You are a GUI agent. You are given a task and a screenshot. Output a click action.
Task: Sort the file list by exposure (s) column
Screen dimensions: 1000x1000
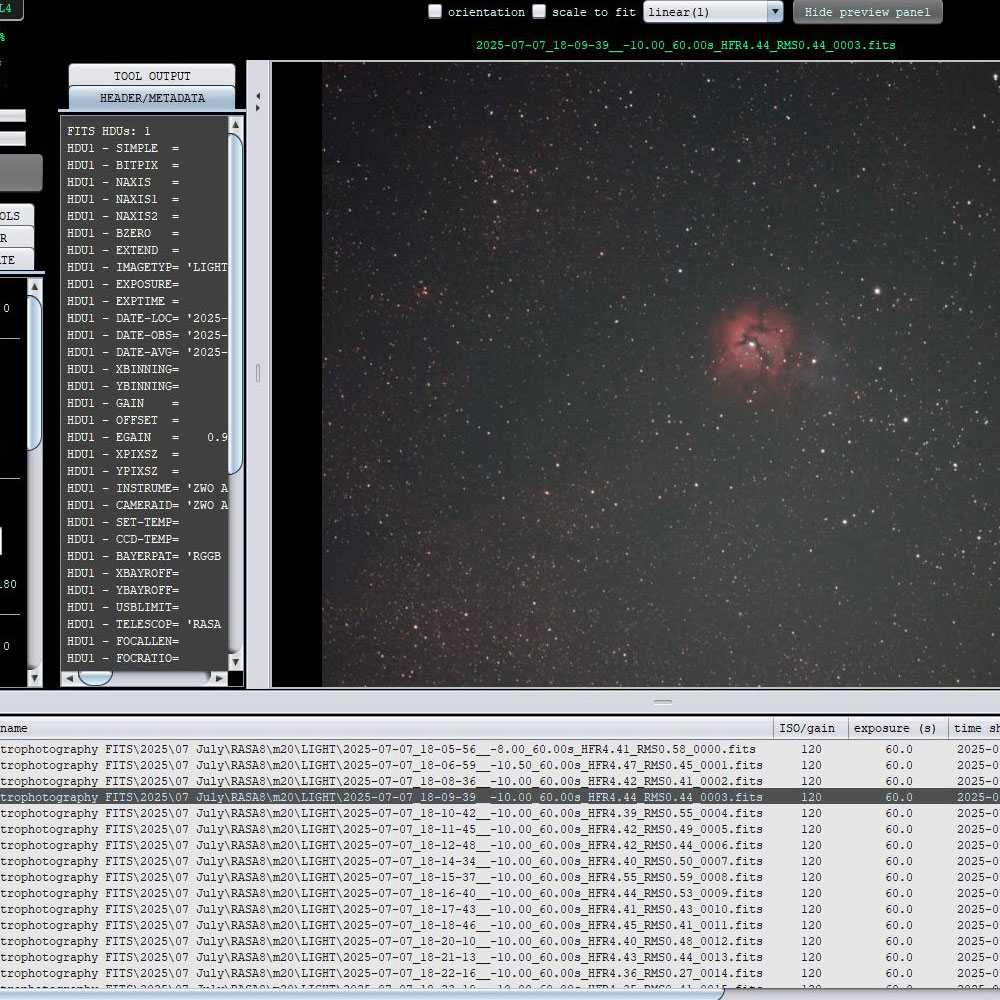pyautogui.click(x=897, y=729)
